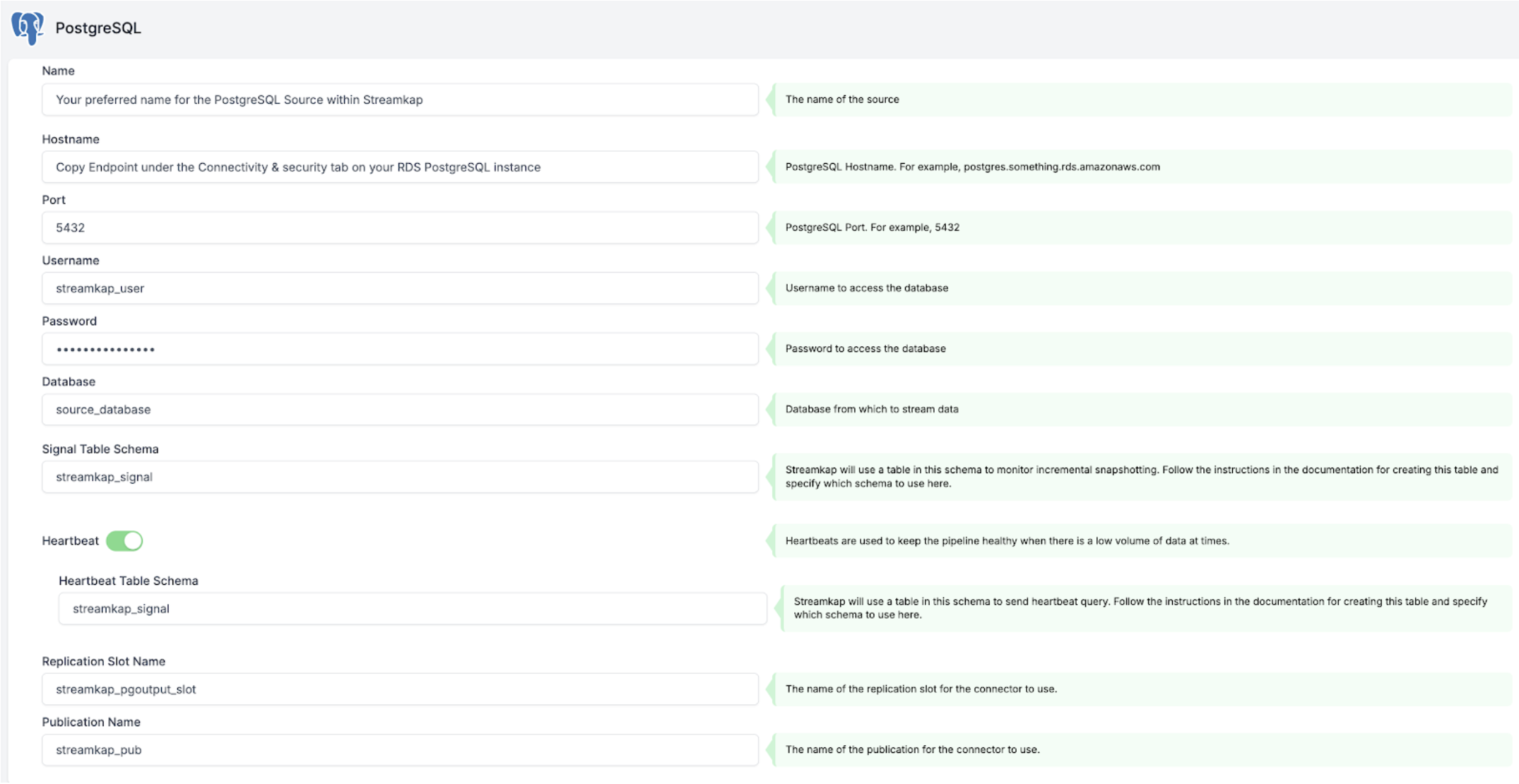Screen dimensions: 1519x784
Task: Click the 'The name of the source' hint
Action: click(x=842, y=100)
